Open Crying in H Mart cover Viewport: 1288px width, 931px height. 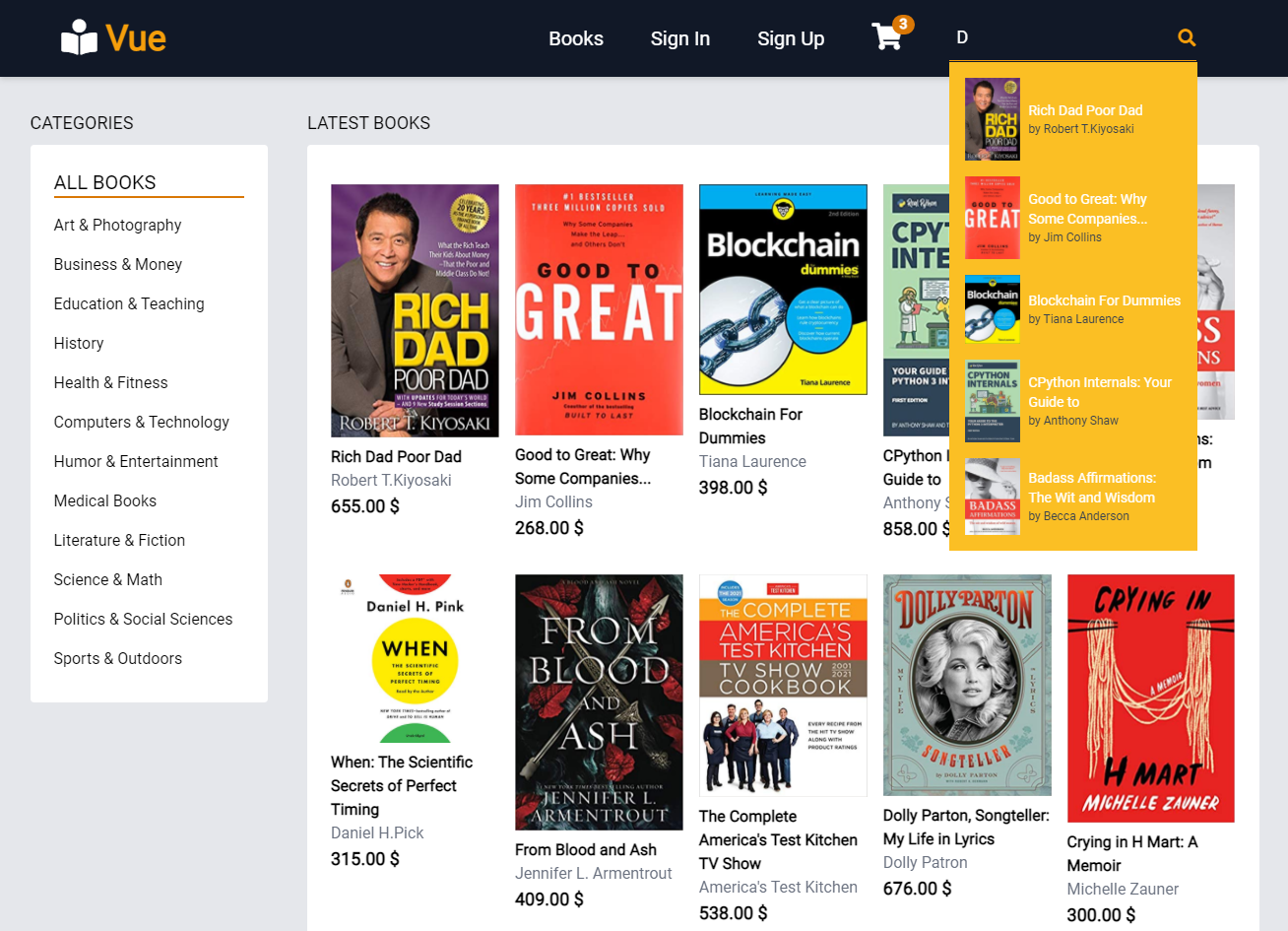[x=1151, y=698]
